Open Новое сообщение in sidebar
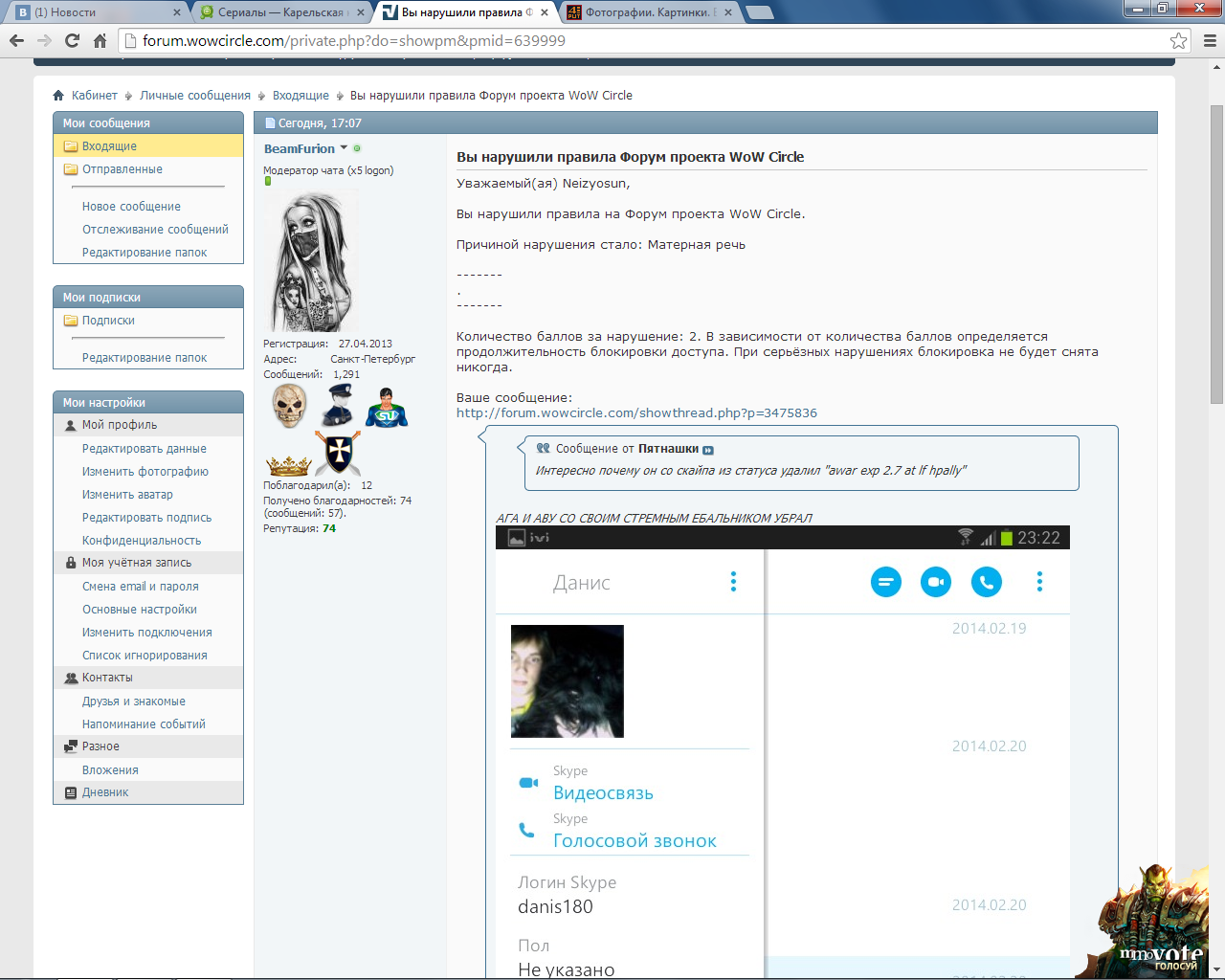The width and height of the screenshot is (1225, 980). (x=131, y=207)
